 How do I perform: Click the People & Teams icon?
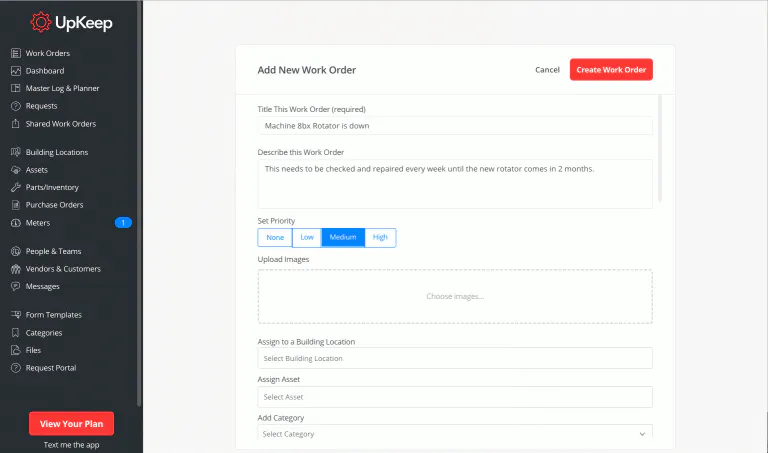(16, 251)
